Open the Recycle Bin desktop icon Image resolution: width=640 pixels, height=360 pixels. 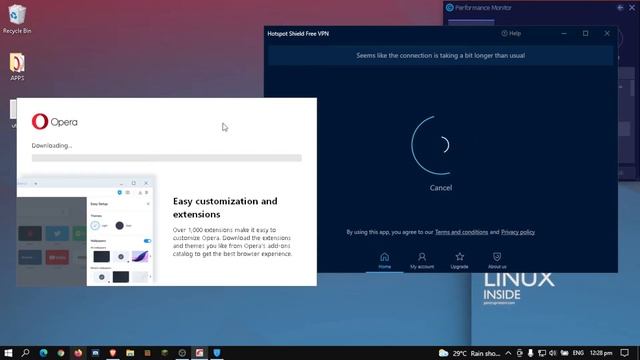17,19
